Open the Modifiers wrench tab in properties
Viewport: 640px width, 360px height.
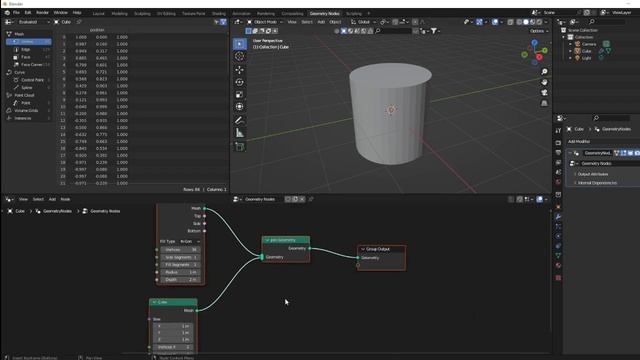tap(558, 216)
